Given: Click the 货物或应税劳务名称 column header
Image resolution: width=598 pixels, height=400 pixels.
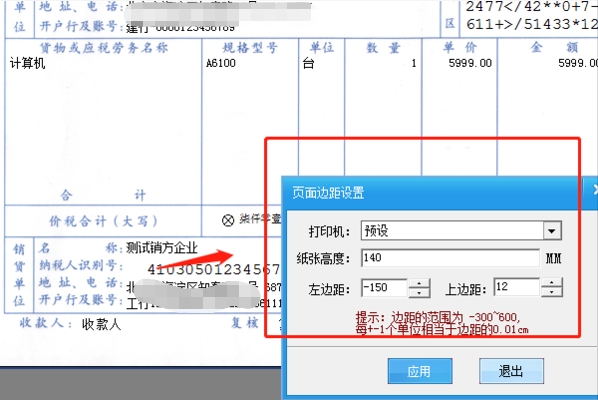Looking at the screenshot, I should (x=103, y=48).
